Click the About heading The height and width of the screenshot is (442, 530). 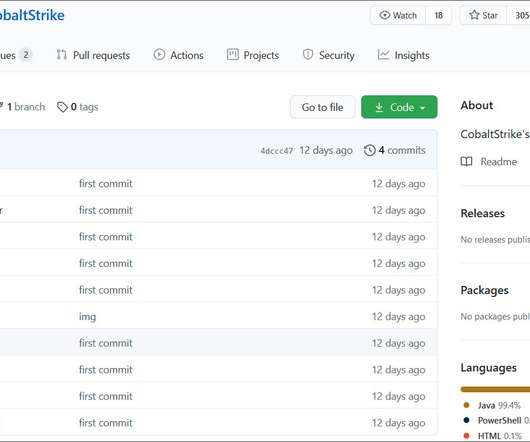477,105
